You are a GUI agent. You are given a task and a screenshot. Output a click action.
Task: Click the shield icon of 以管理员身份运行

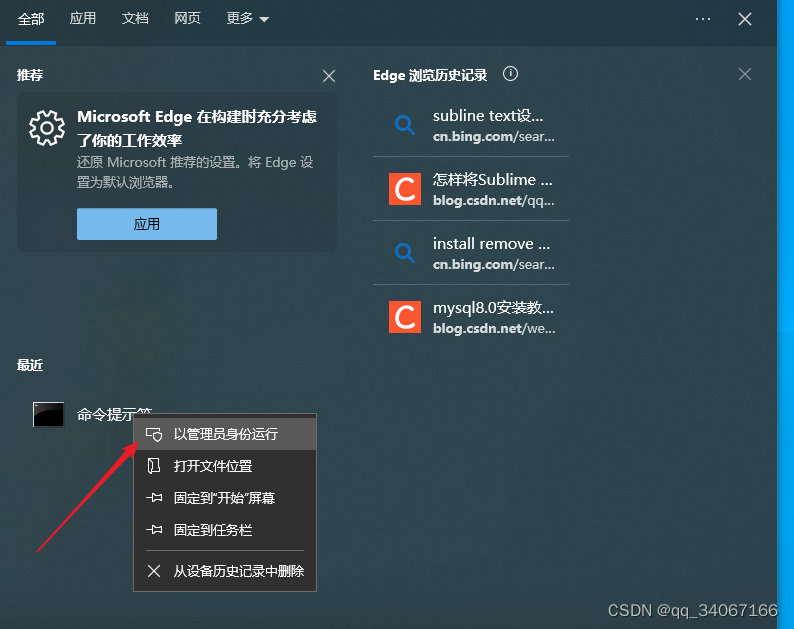coord(154,435)
